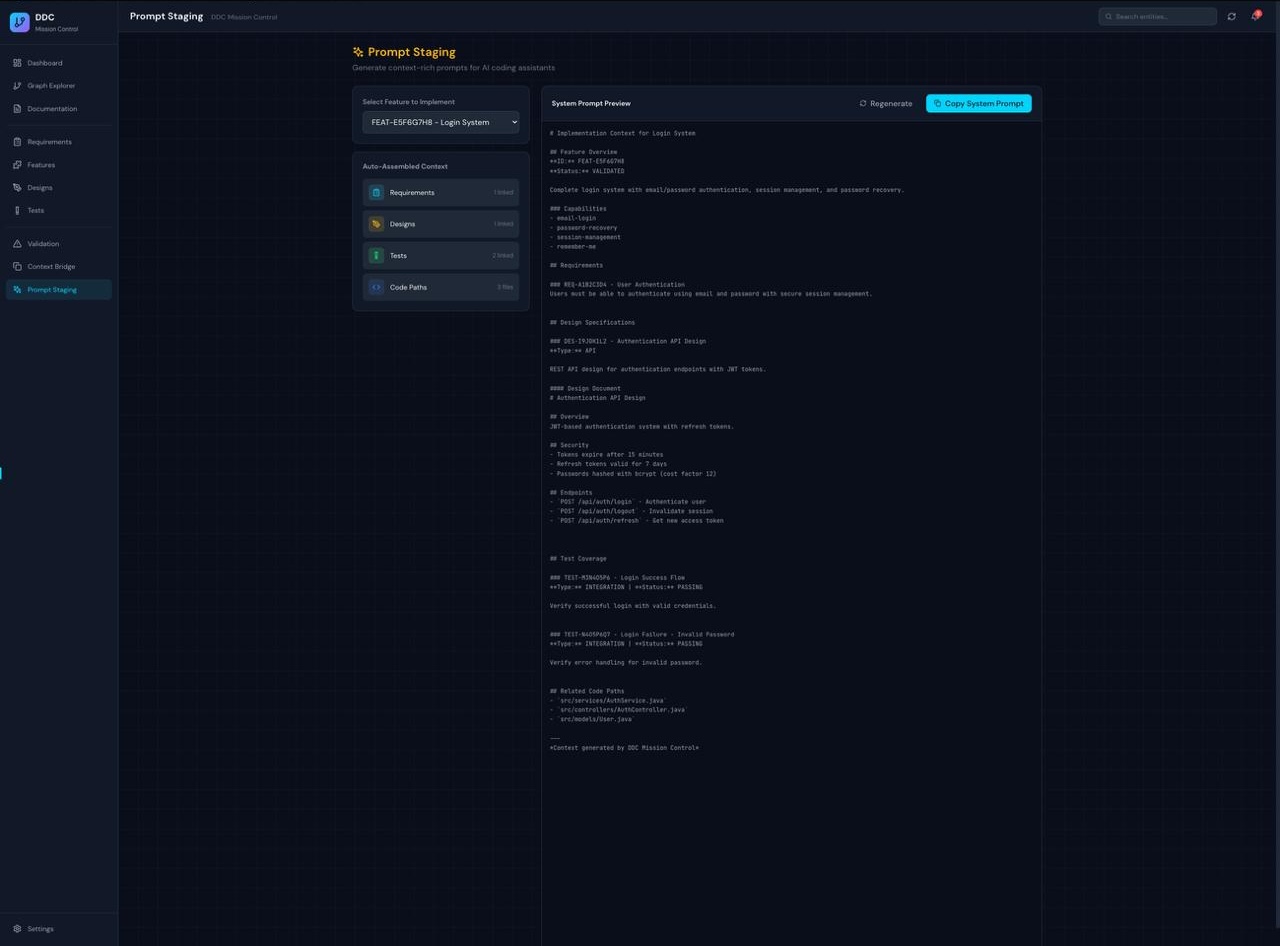
Task: Click the refresh icon in top bar
Action: tap(1231, 16)
